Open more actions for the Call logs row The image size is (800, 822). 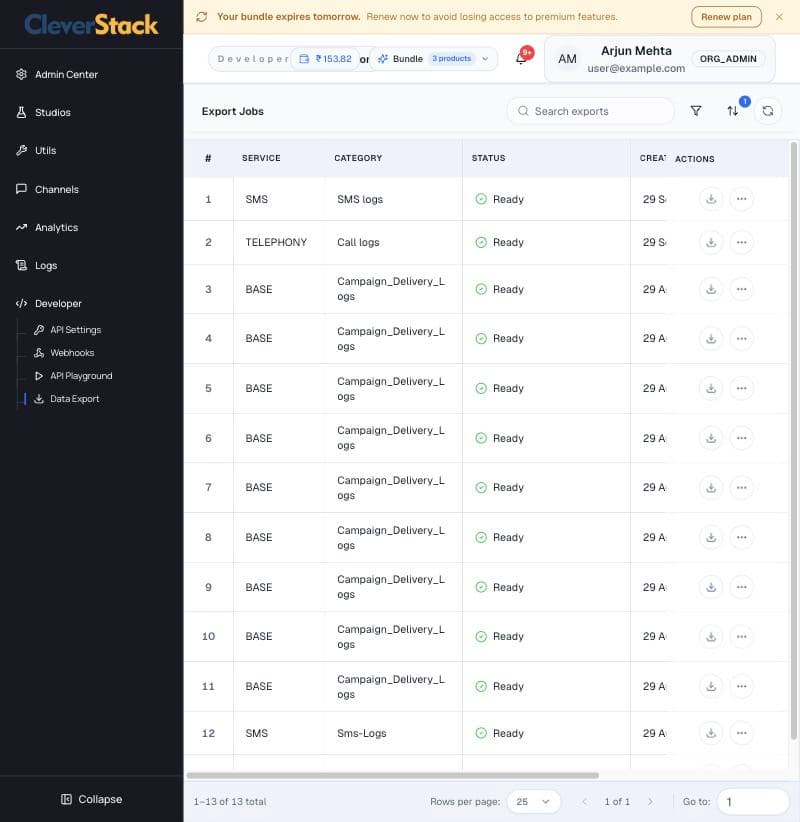(741, 242)
